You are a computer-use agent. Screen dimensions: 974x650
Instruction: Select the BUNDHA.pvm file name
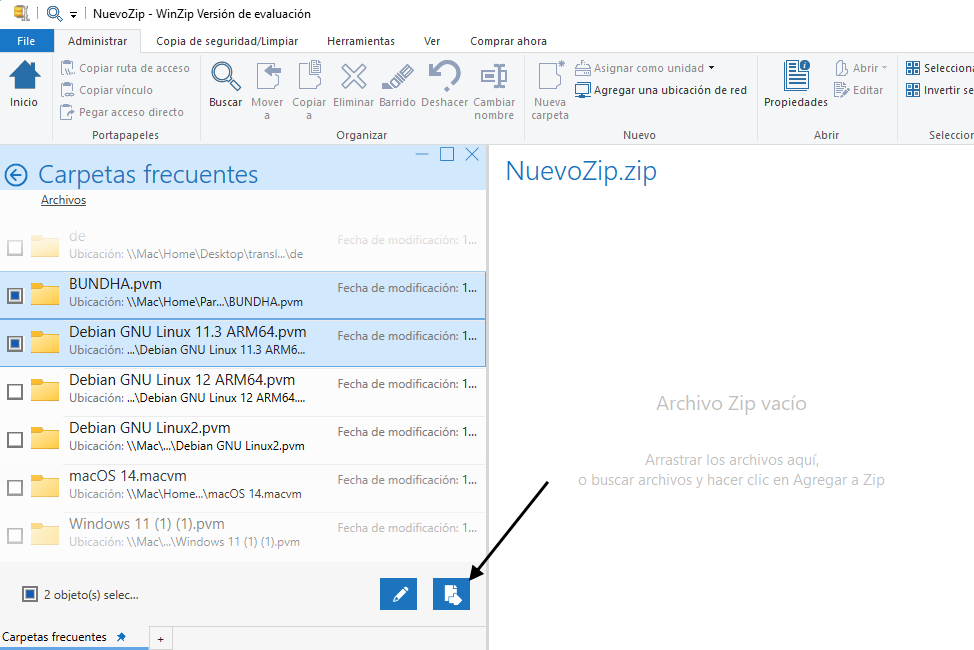point(116,284)
